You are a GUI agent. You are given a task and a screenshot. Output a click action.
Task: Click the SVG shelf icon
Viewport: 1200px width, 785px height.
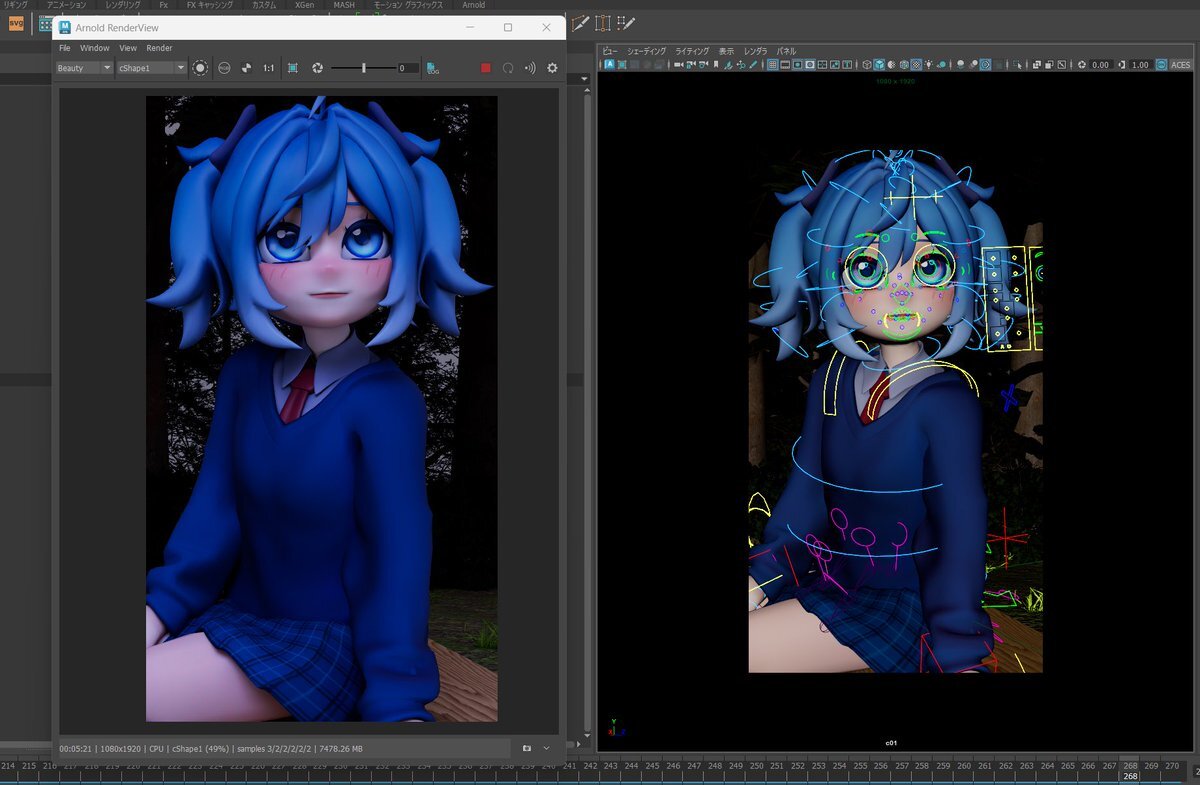[16, 23]
